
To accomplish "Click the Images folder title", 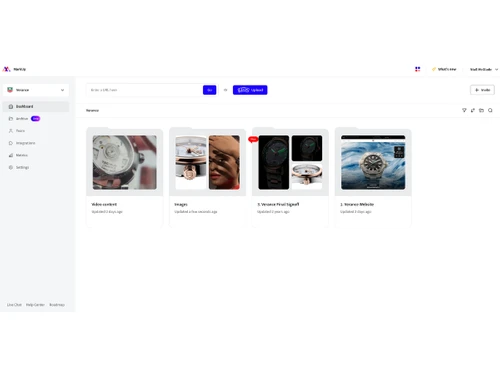I will pos(181,204).
